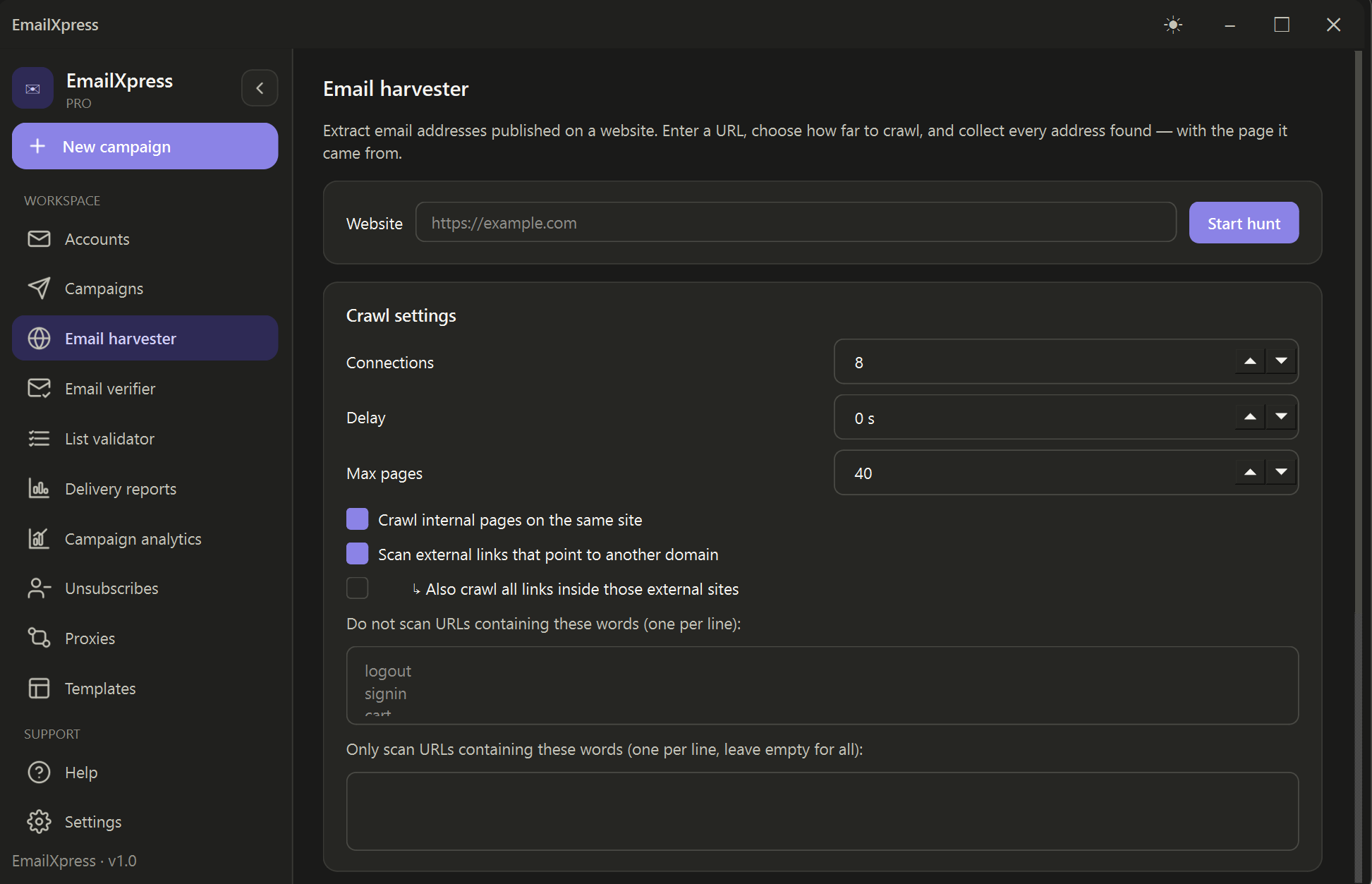The height and width of the screenshot is (884, 1372).
Task: Navigate to Proxies
Action: 145,638
